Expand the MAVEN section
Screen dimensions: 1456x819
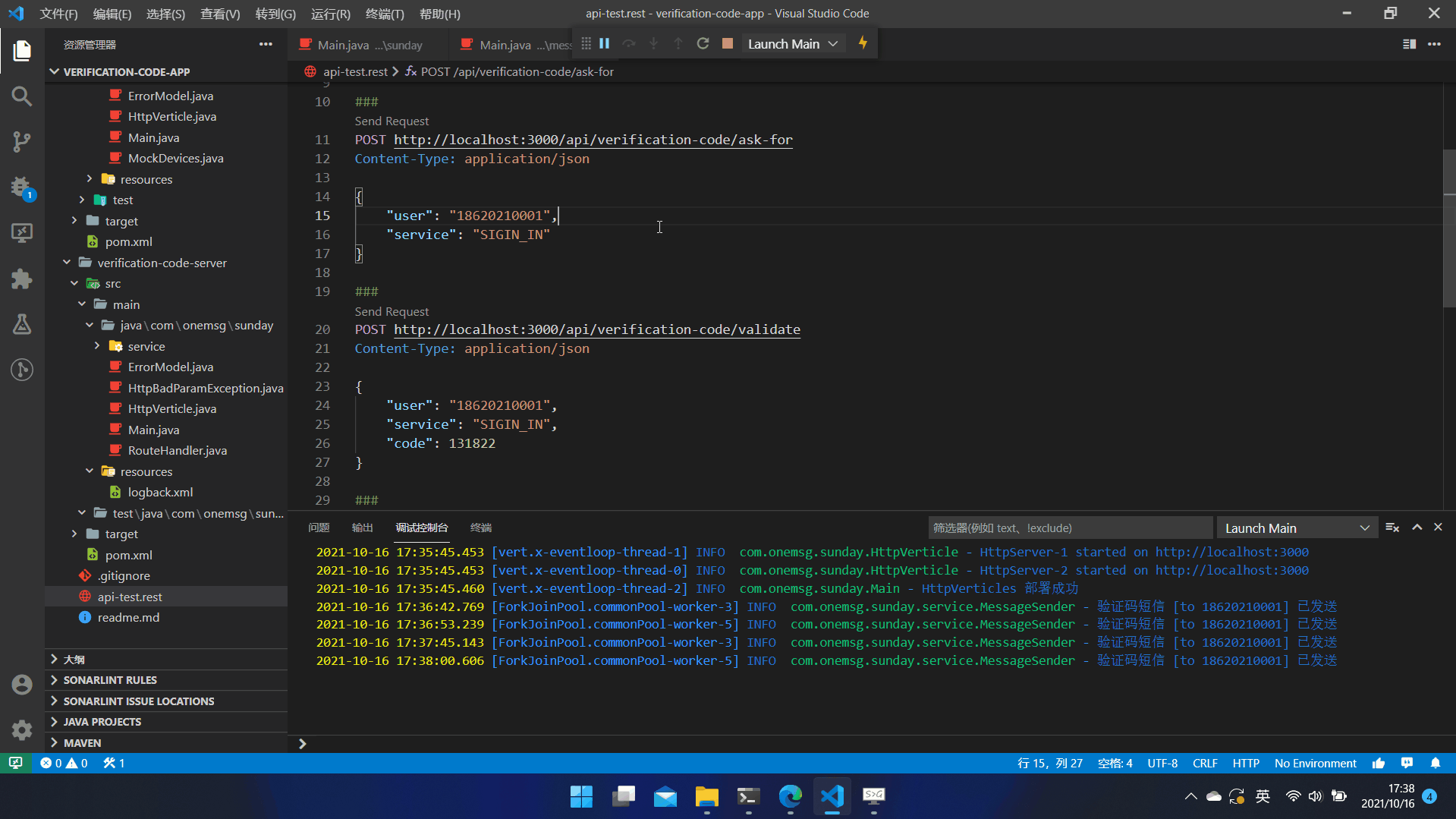tap(82, 742)
